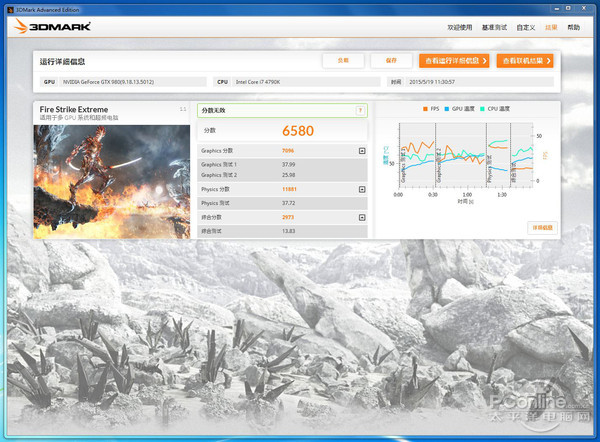Collapse the Graphics 分数 section
The height and width of the screenshot is (442, 600).
pyautogui.click(x=362, y=151)
